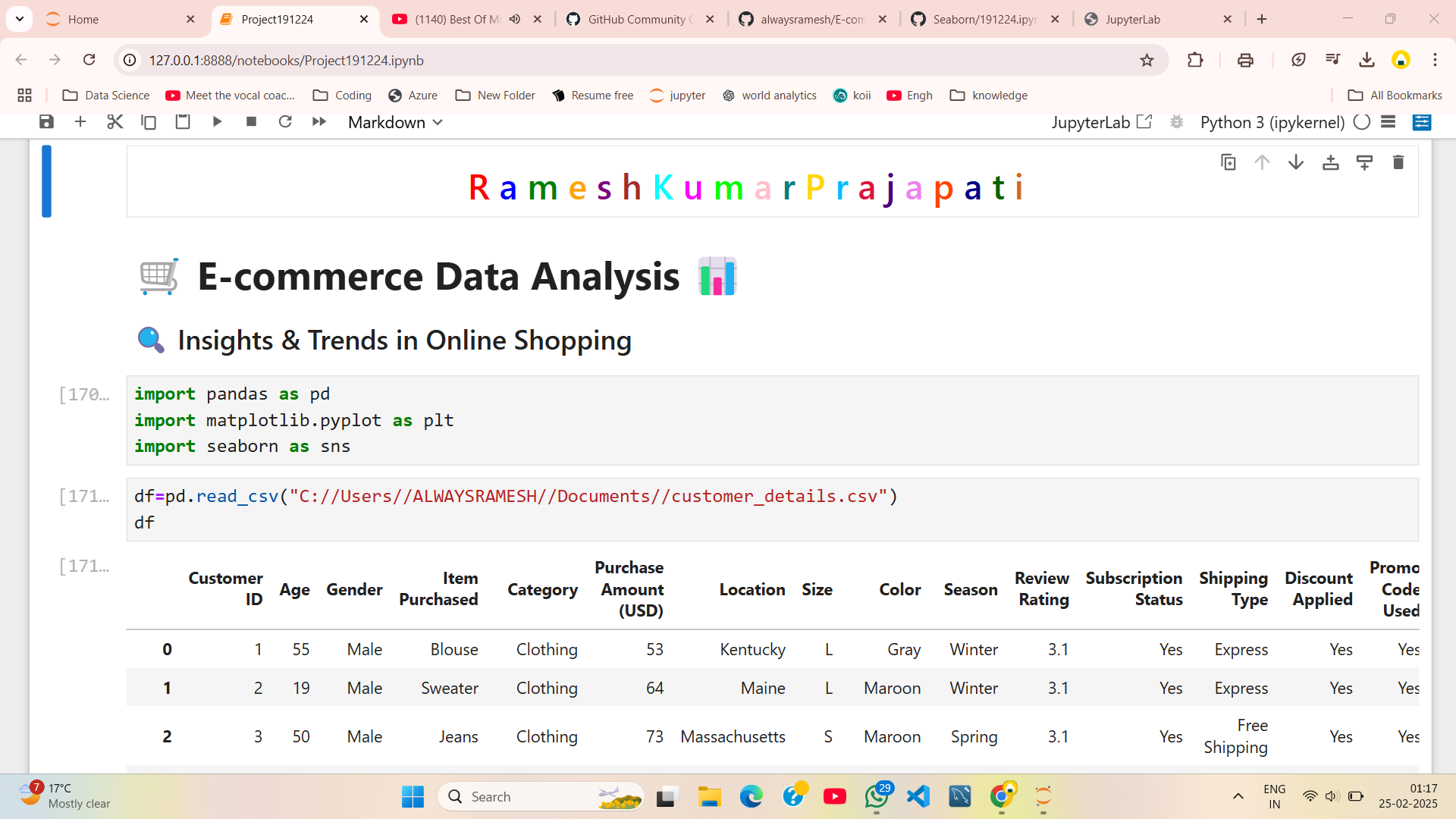The image size is (1456, 819).
Task: Move the title cell down
Action: [x=1295, y=162]
